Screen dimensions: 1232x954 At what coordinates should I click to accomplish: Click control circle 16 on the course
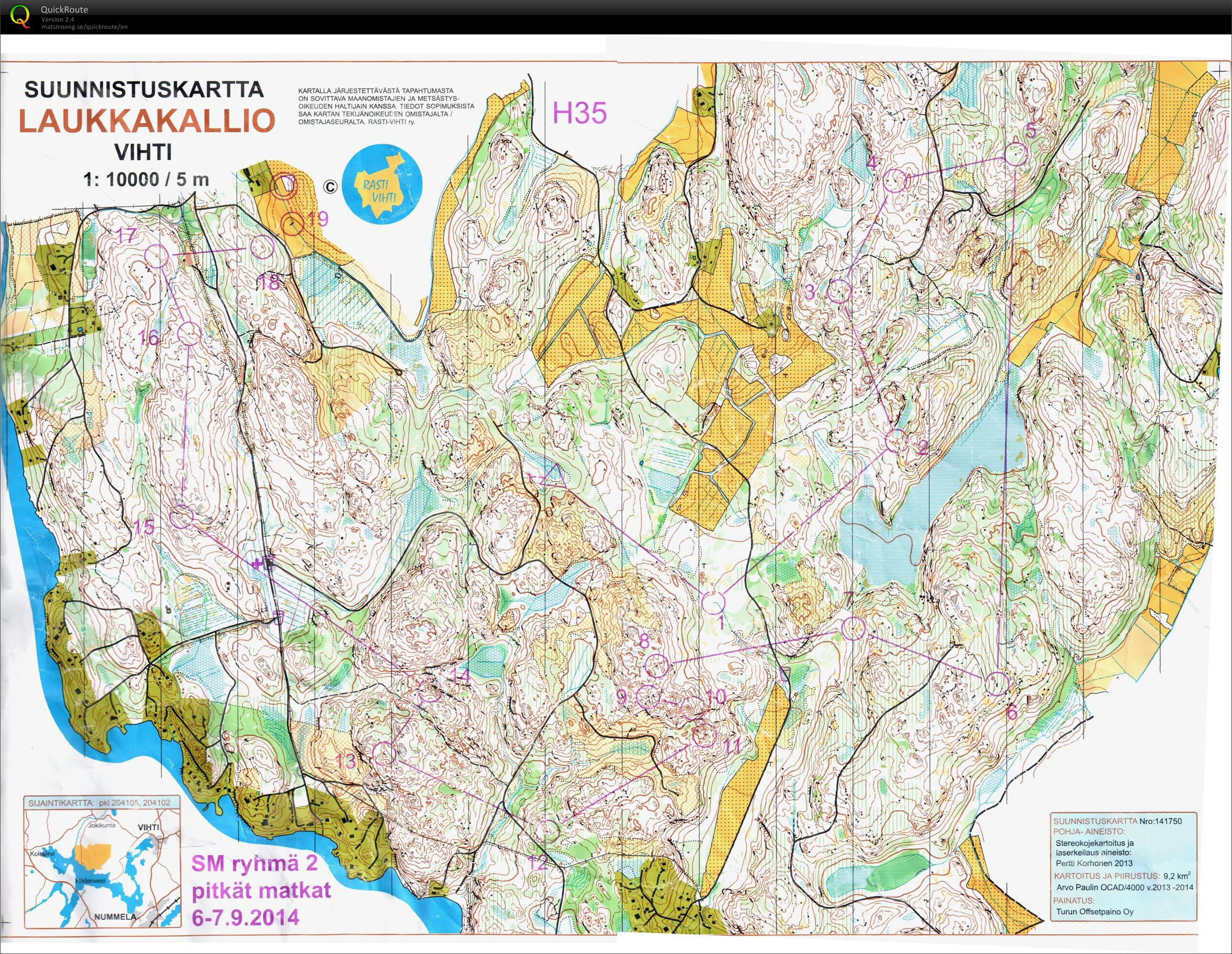tap(189, 333)
